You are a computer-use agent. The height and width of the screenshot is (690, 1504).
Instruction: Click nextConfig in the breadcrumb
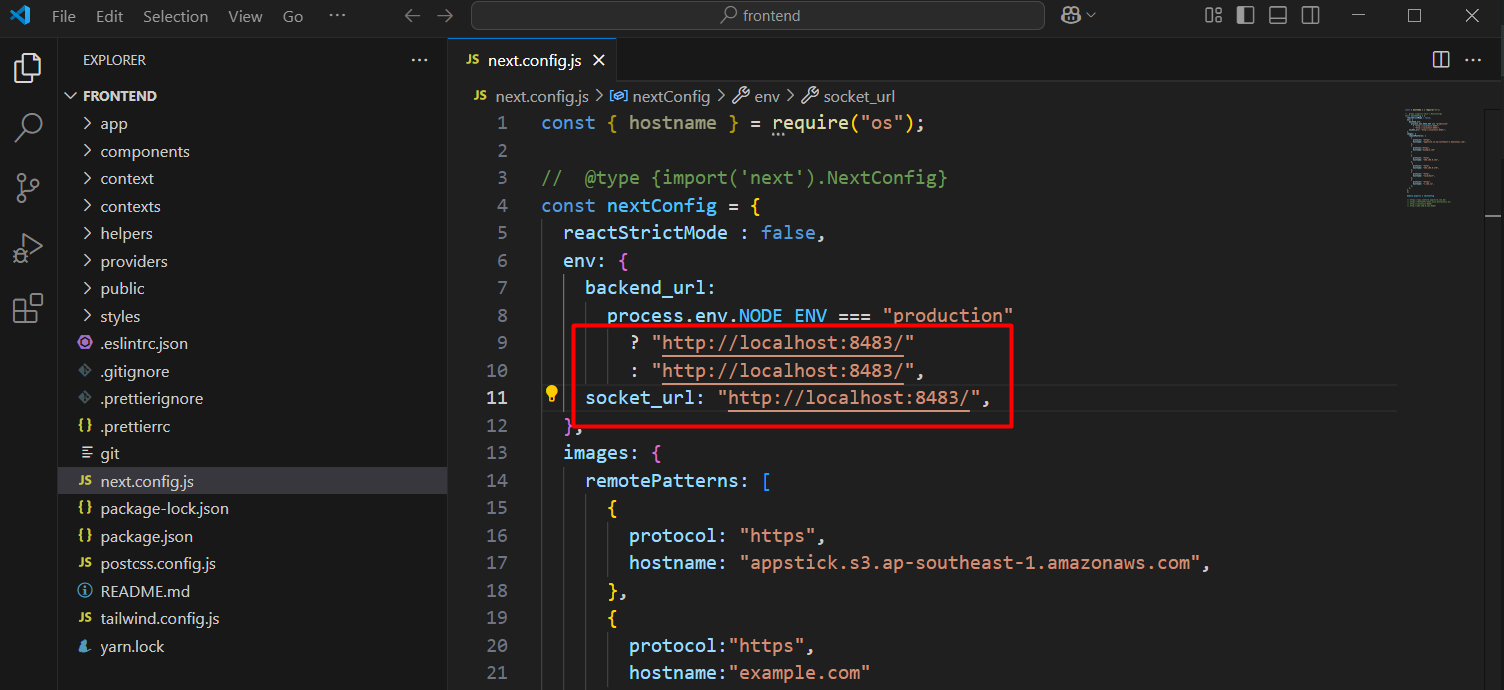pyautogui.click(x=671, y=97)
